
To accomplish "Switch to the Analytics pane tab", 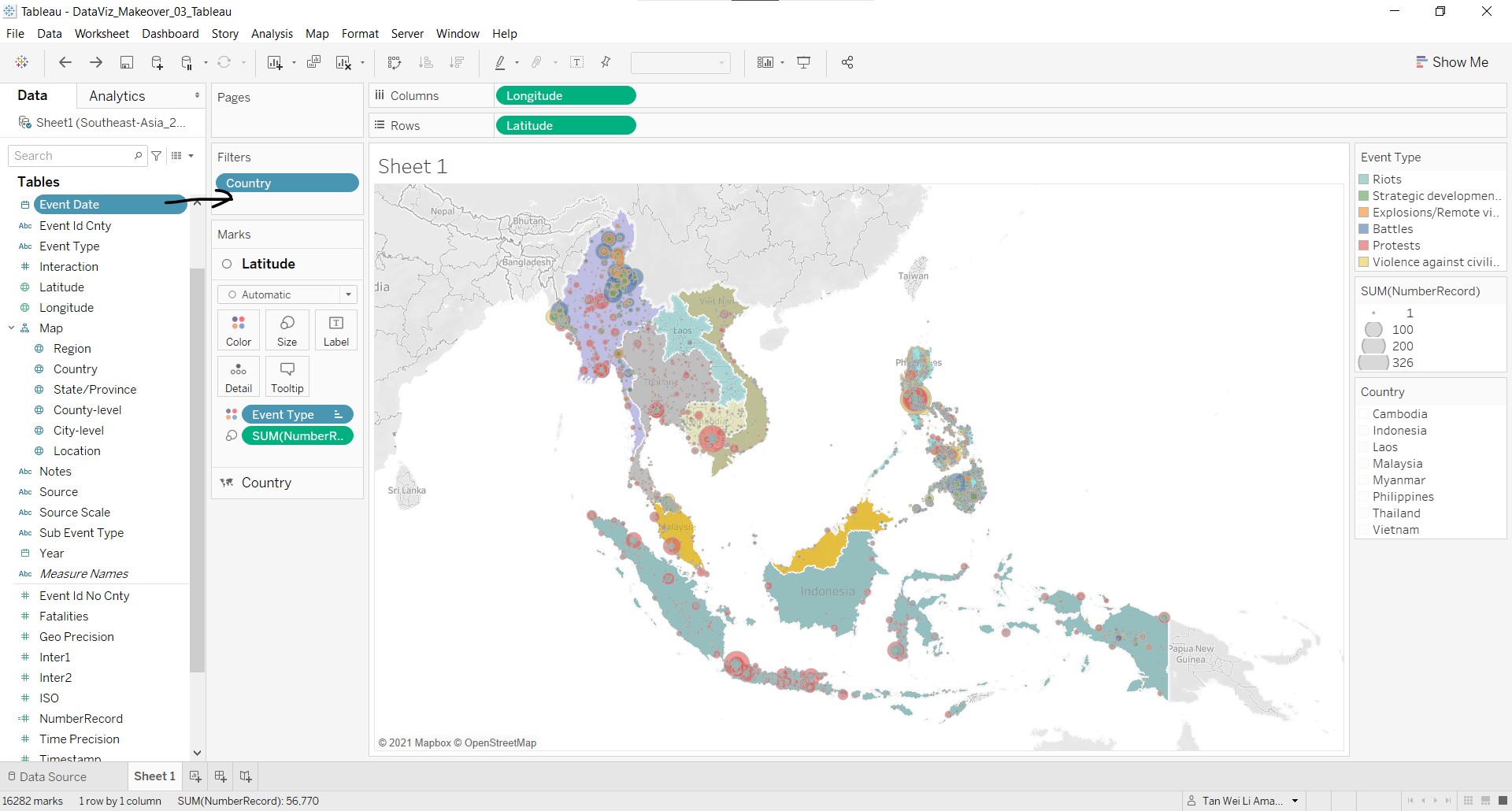I will pyautogui.click(x=117, y=96).
